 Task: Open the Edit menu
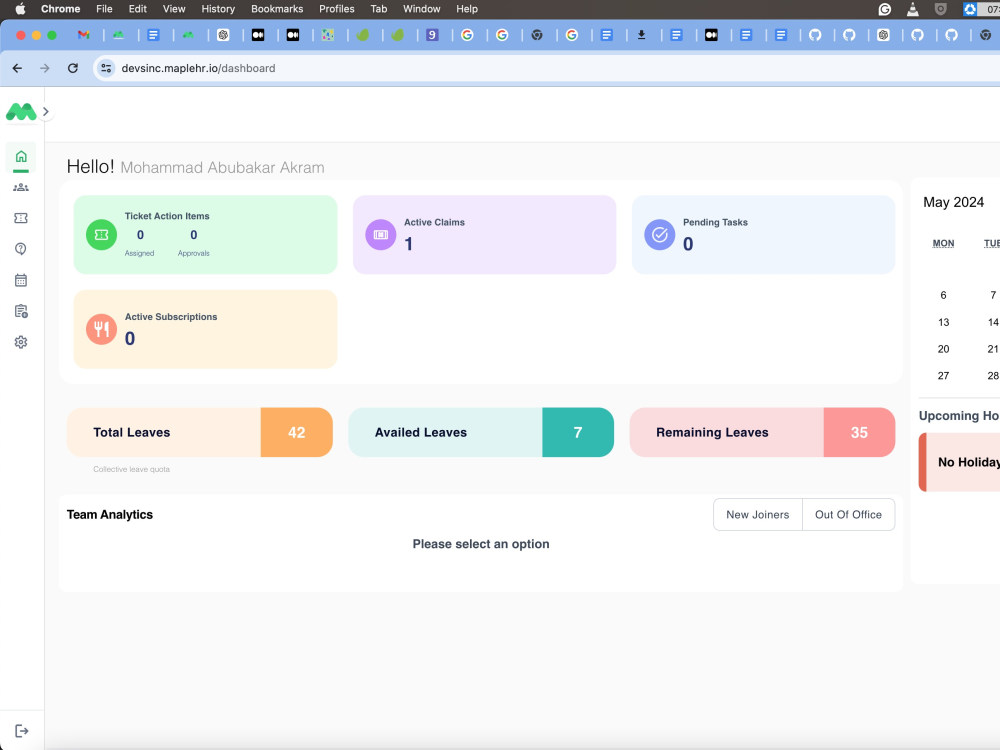[x=138, y=9]
